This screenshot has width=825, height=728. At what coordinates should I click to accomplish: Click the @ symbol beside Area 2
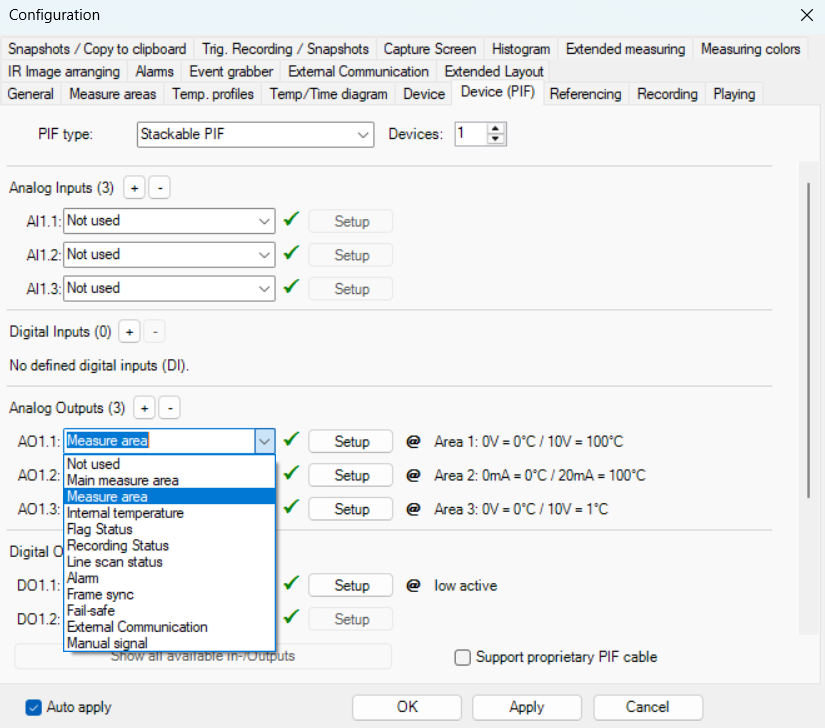[413, 476]
